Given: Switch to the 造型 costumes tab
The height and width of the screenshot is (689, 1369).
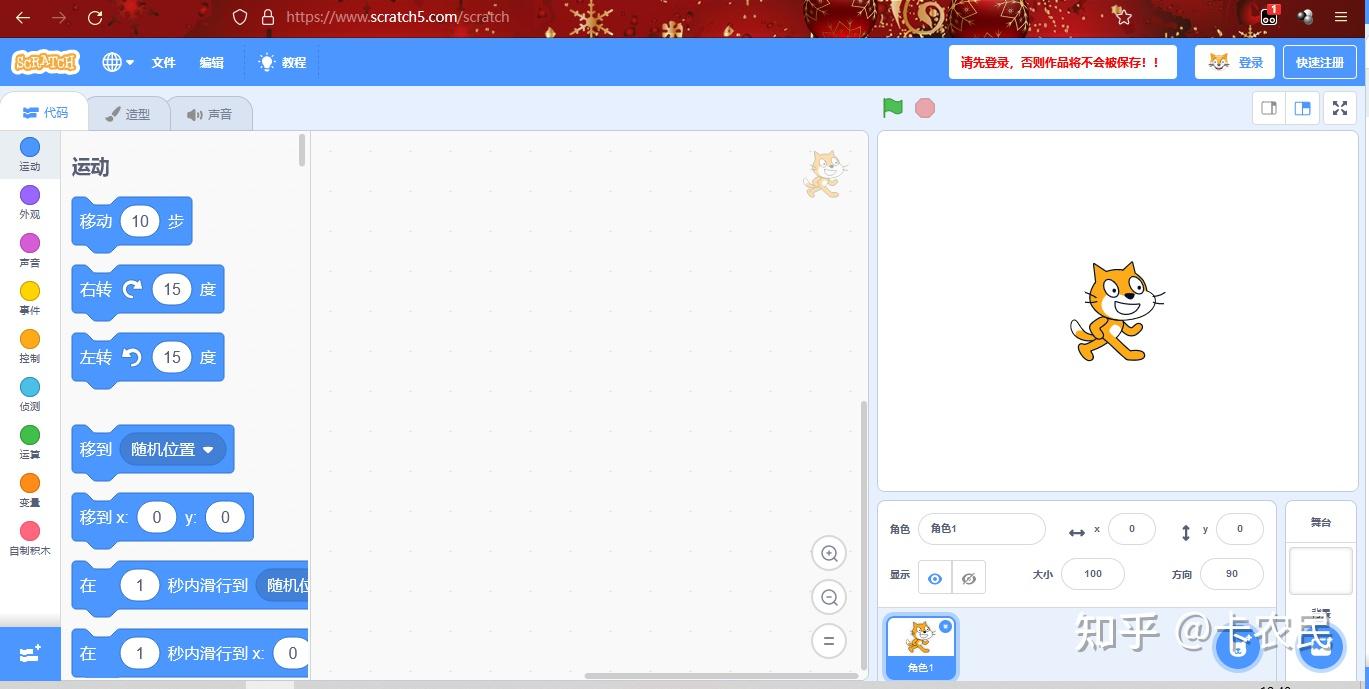Looking at the screenshot, I should 128,114.
